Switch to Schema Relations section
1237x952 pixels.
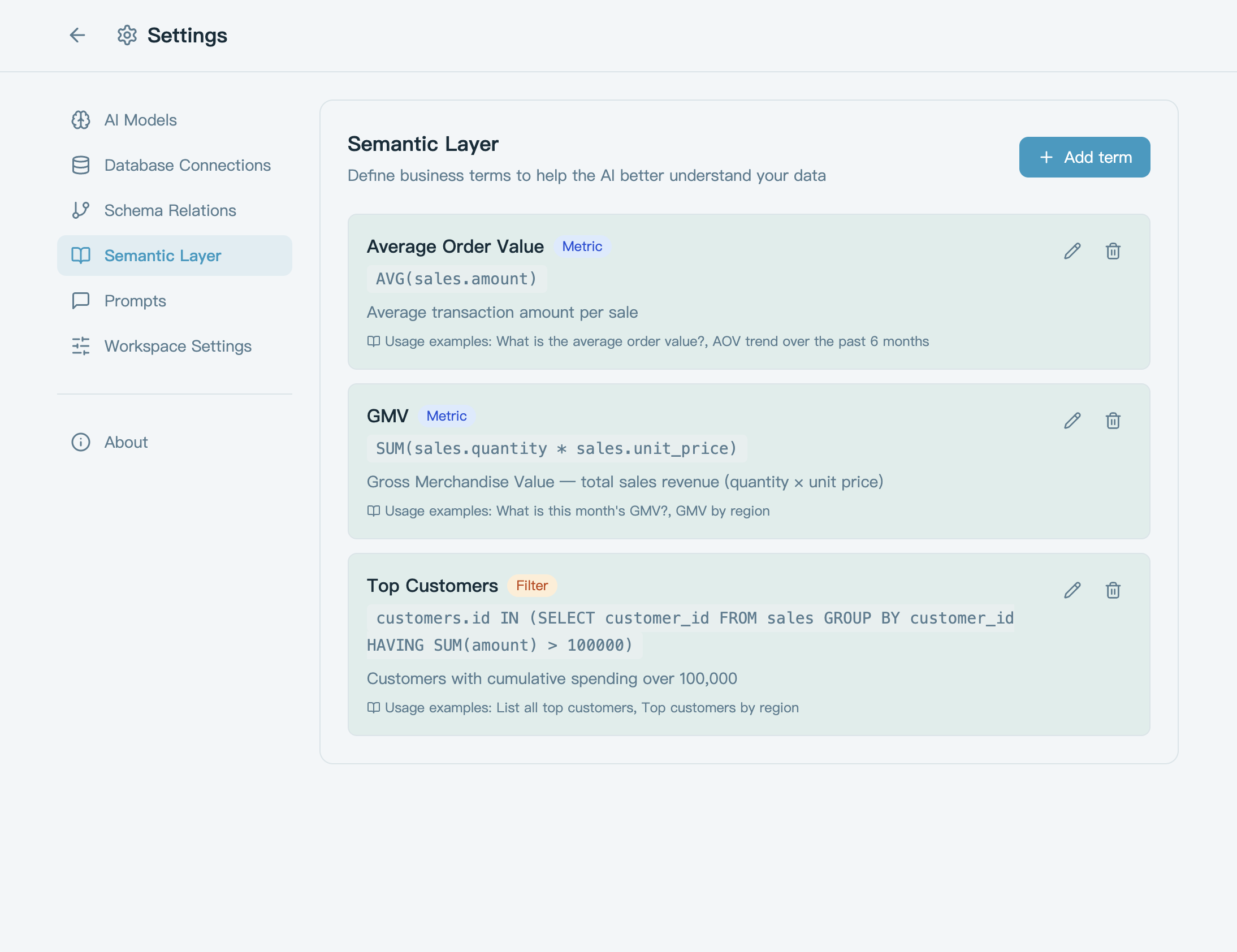pyautogui.click(x=175, y=210)
